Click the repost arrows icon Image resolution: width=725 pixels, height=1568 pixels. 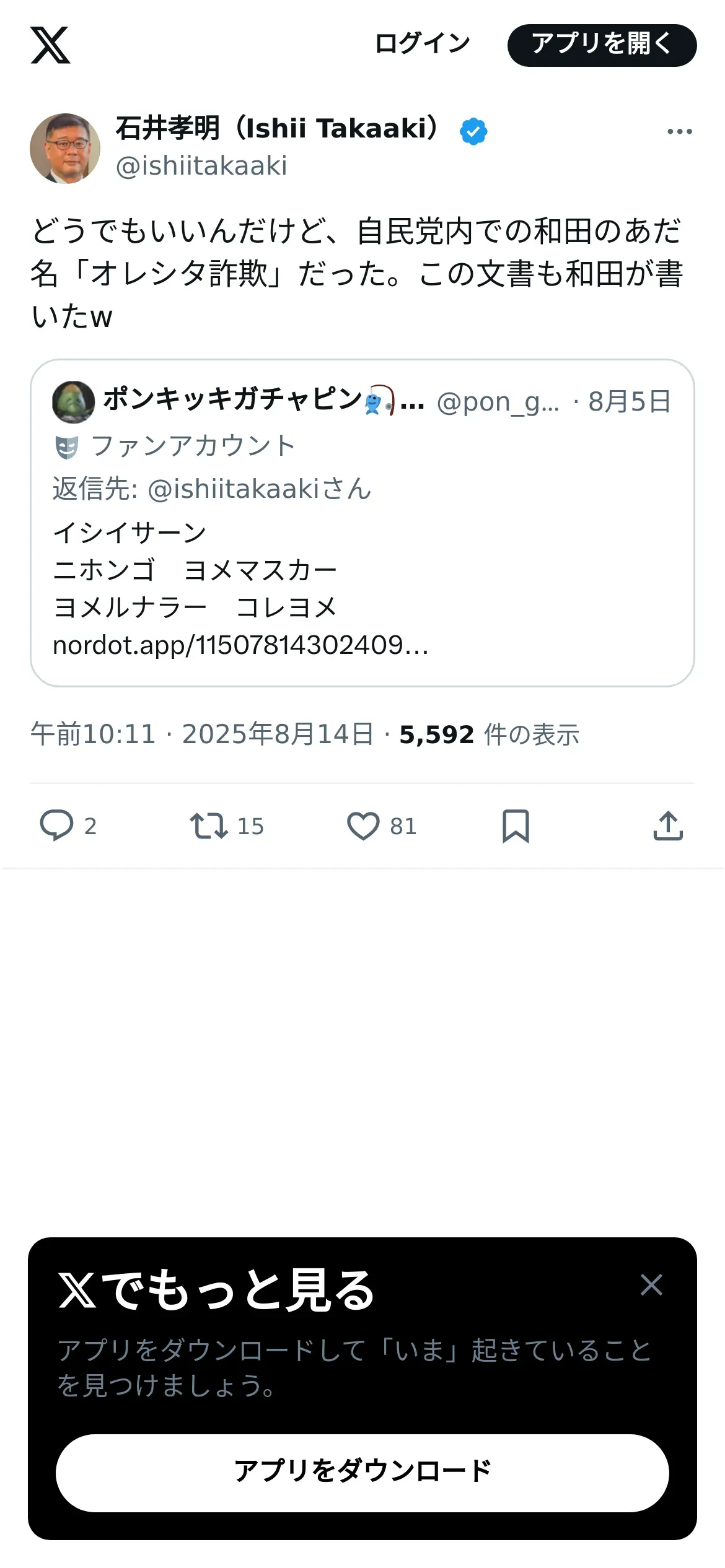pyautogui.click(x=209, y=825)
